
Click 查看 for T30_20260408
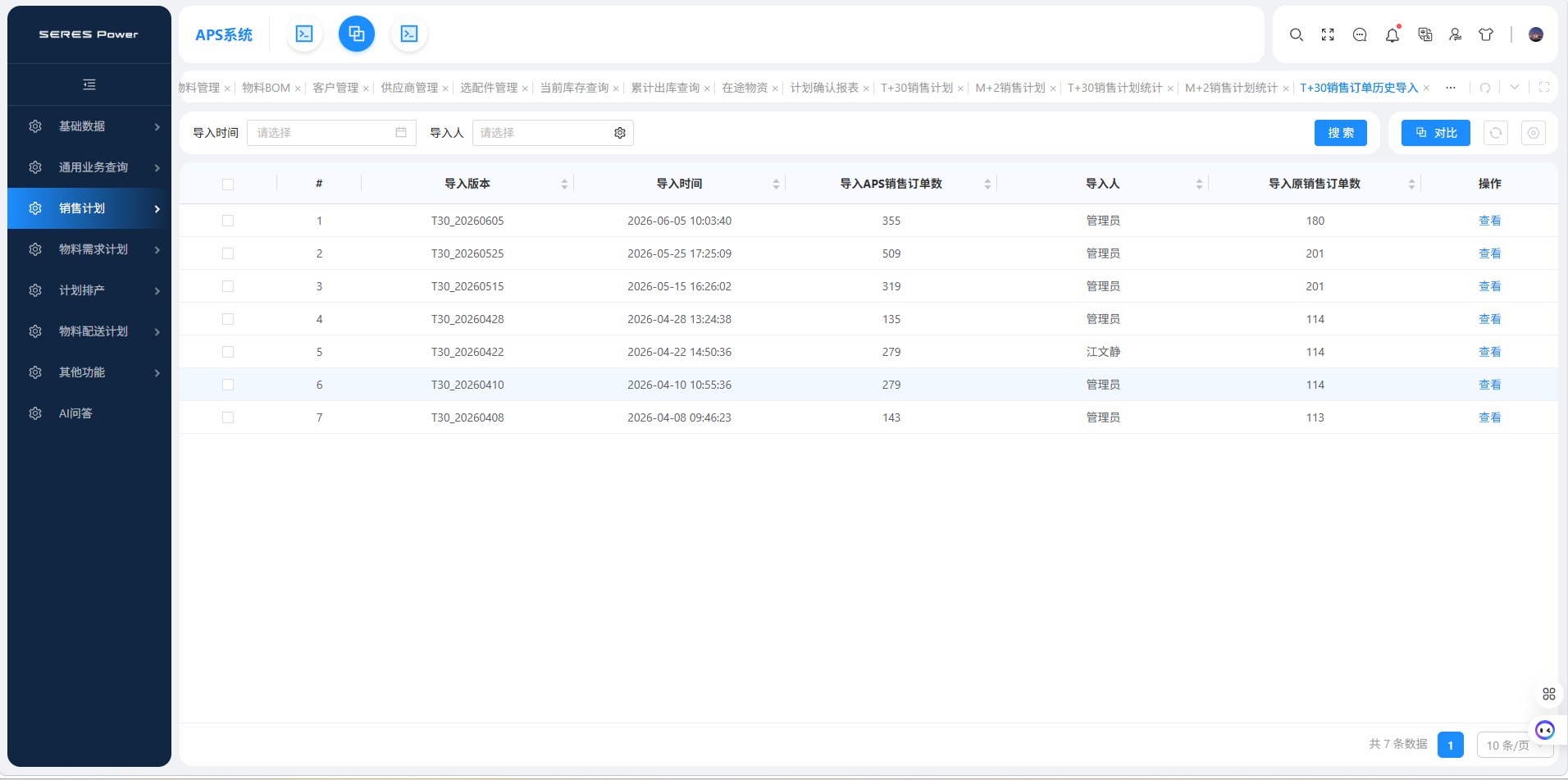click(x=1489, y=417)
